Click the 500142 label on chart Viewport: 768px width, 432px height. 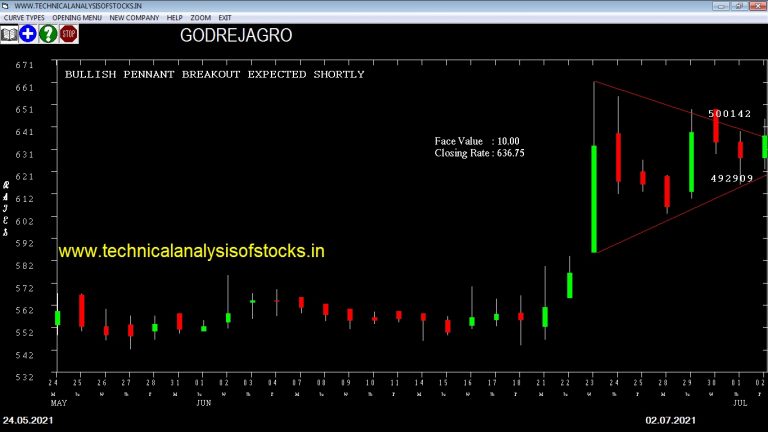click(x=729, y=114)
